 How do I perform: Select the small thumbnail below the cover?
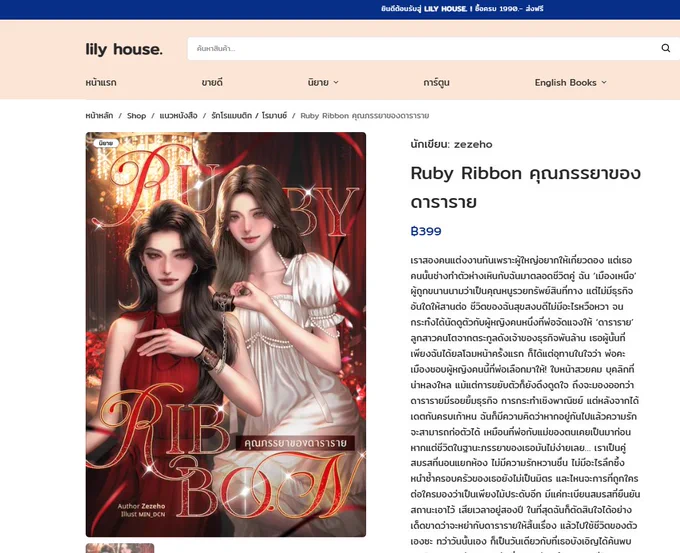pyautogui.click(x=120, y=548)
